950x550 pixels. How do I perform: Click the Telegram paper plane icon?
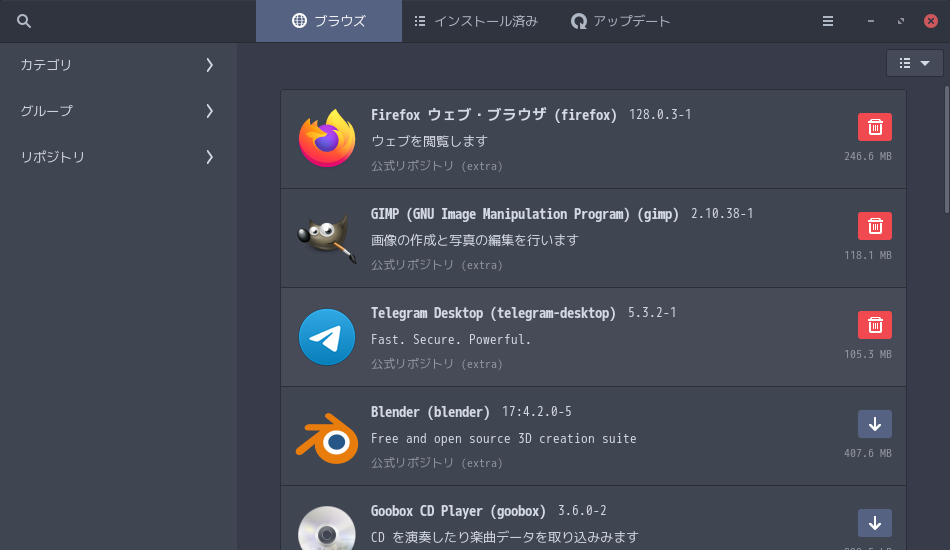(327, 337)
